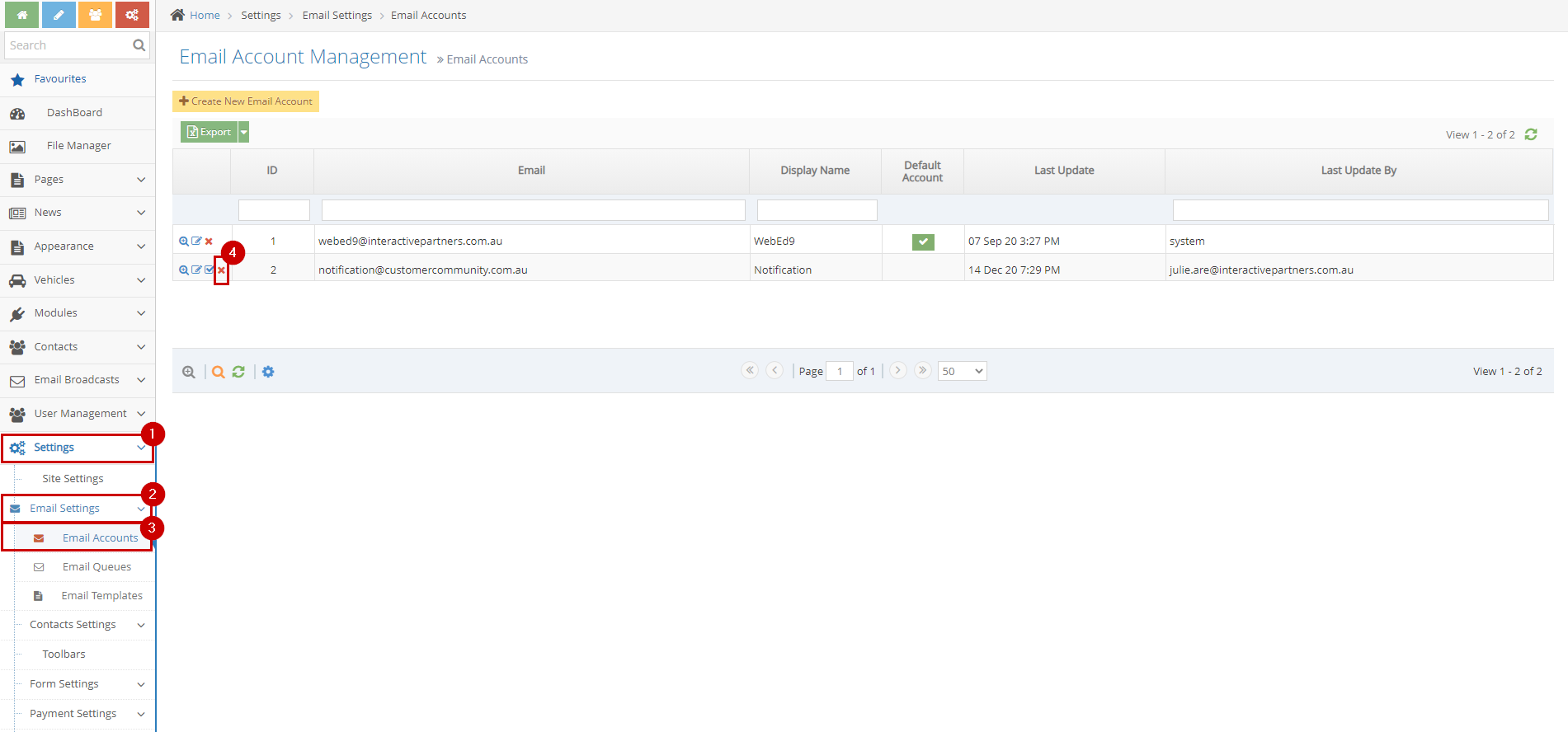1568x732 pixels.
Task: Sort by Email column header
Action: tap(531, 171)
